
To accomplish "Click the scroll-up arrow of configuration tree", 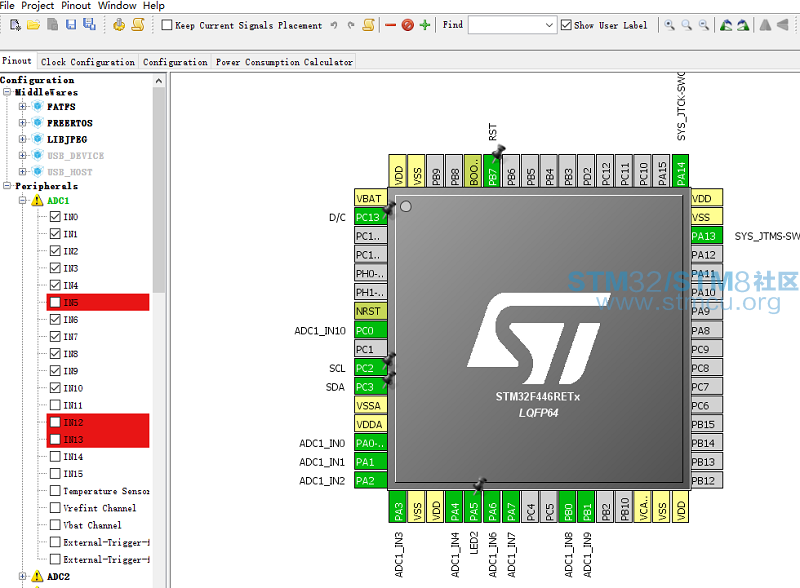I will coord(159,81).
